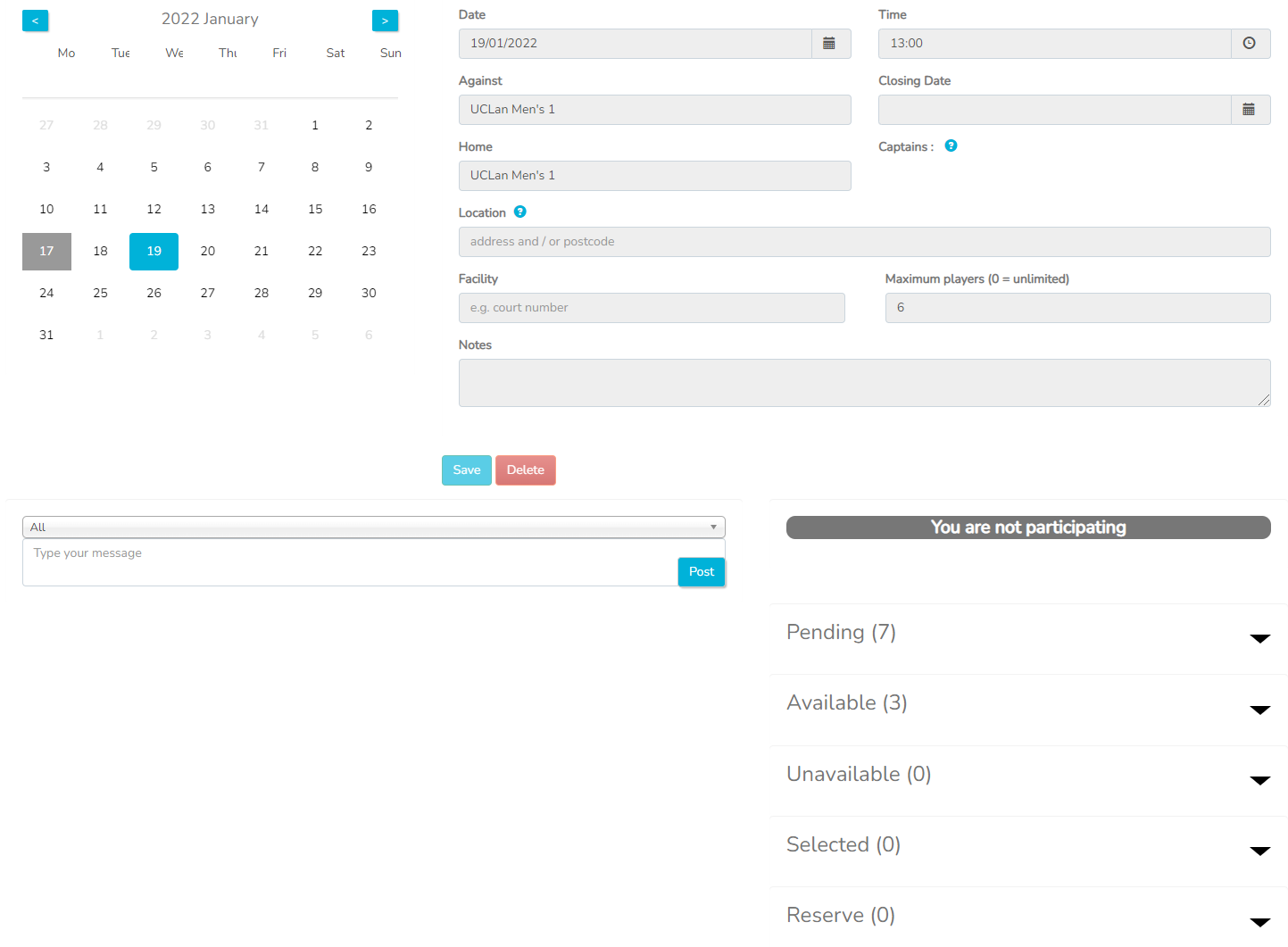Select January 1 in calendar

315,126
